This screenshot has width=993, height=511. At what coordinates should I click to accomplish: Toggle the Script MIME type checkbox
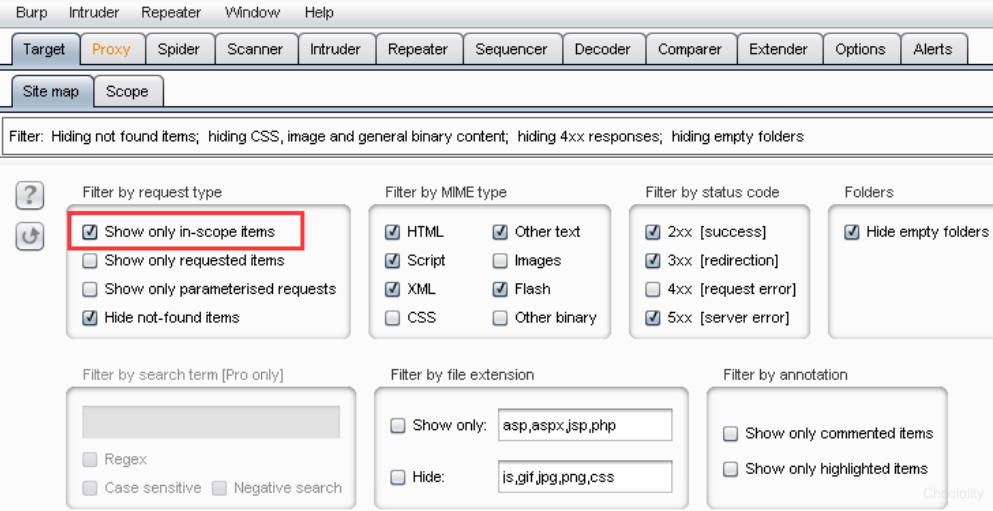point(393,260)
